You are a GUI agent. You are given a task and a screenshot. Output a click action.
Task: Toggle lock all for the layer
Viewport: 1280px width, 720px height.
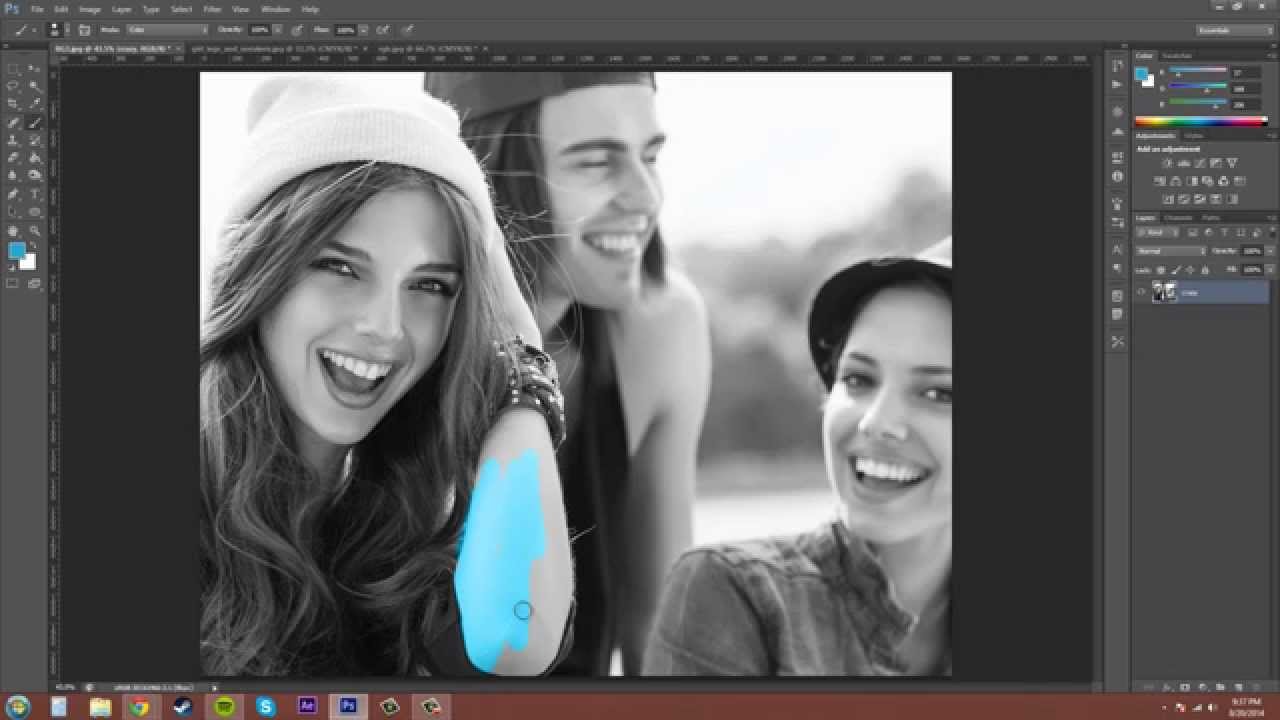1203,270
